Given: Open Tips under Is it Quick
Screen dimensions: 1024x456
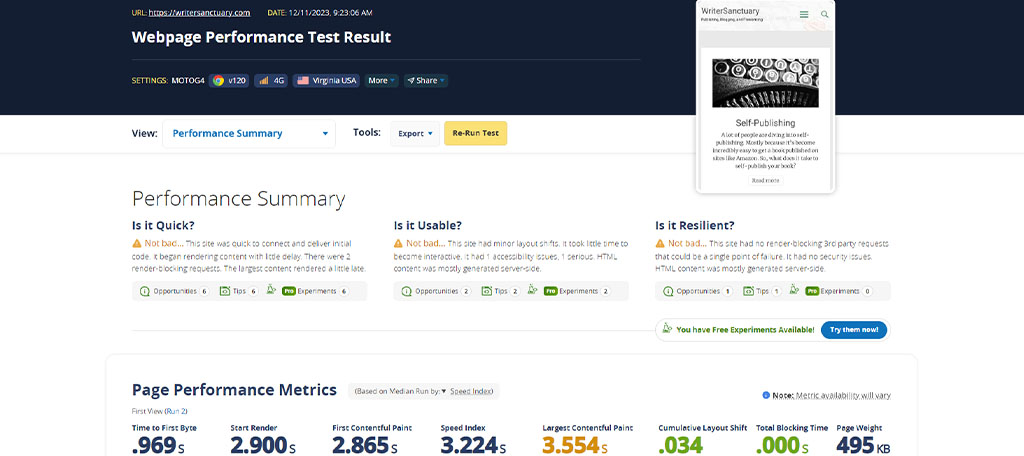Looking at the screenshot, I should (x=239, y=291).
